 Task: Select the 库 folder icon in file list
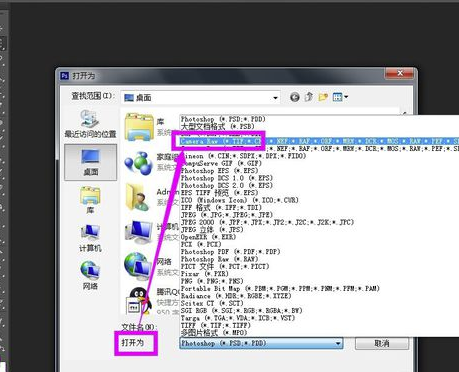click(139, 127)
